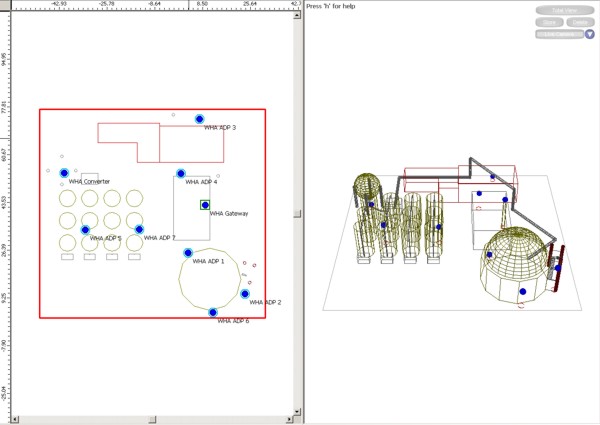Click the Store view button
The width and height of the screenshot is (600, 425).
coord(548,21)
